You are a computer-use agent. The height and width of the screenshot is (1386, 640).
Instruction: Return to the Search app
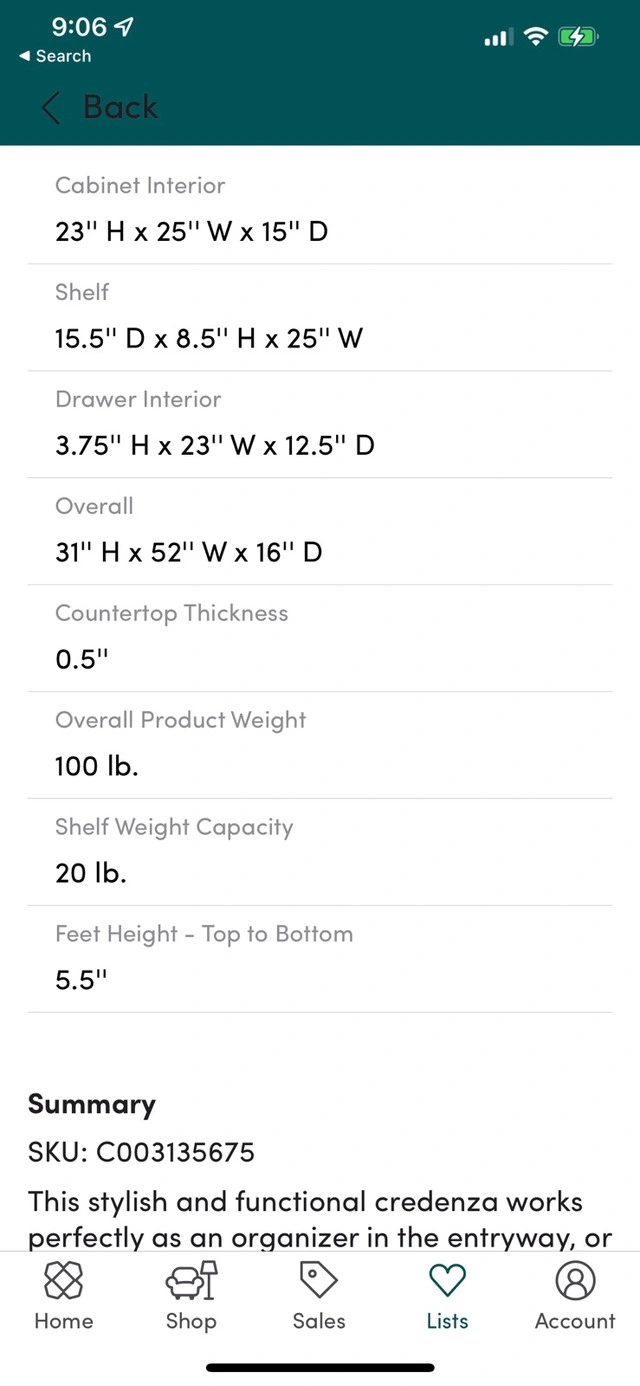tap(56, 56)
